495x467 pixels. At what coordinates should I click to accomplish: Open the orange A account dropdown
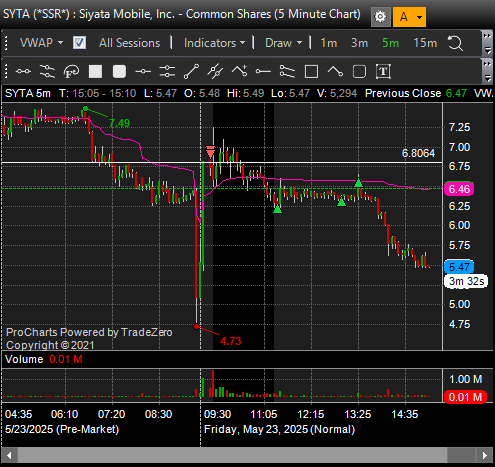click(x=409, y=16)
